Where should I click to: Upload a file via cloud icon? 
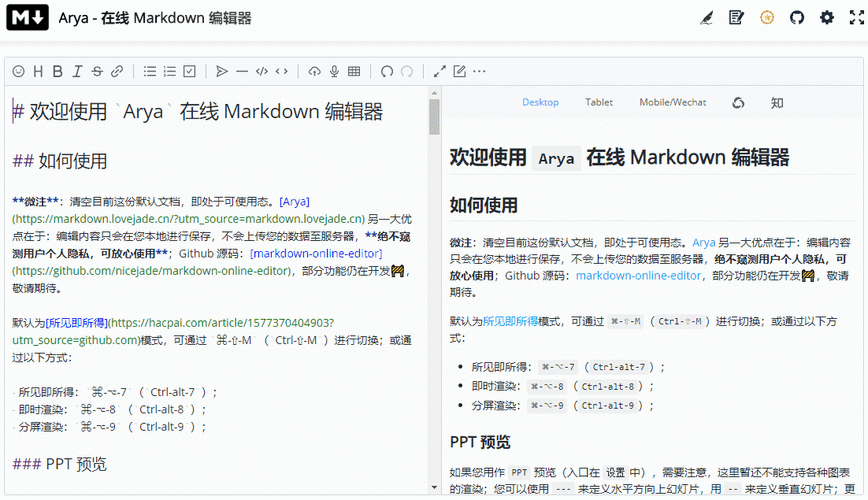click(314, 71)
